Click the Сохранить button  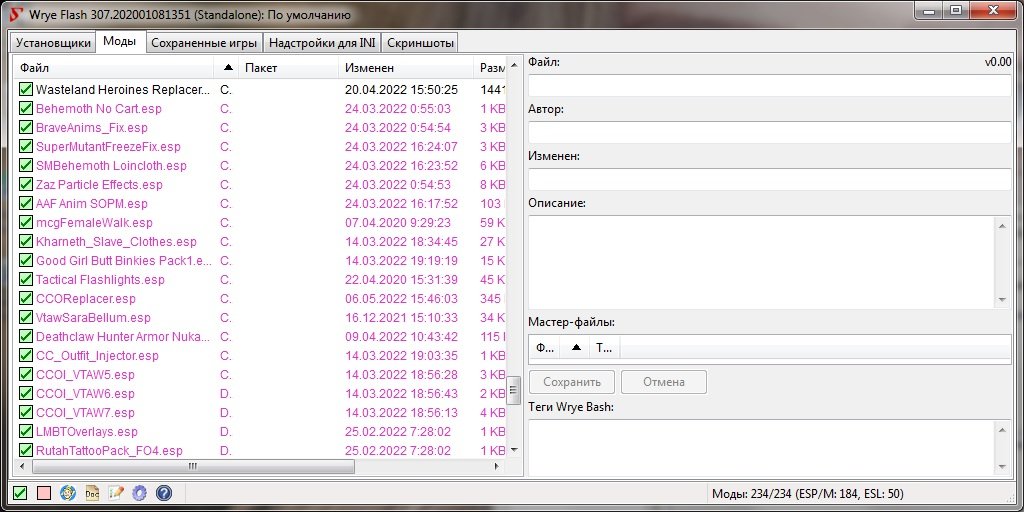coord(573,382)
